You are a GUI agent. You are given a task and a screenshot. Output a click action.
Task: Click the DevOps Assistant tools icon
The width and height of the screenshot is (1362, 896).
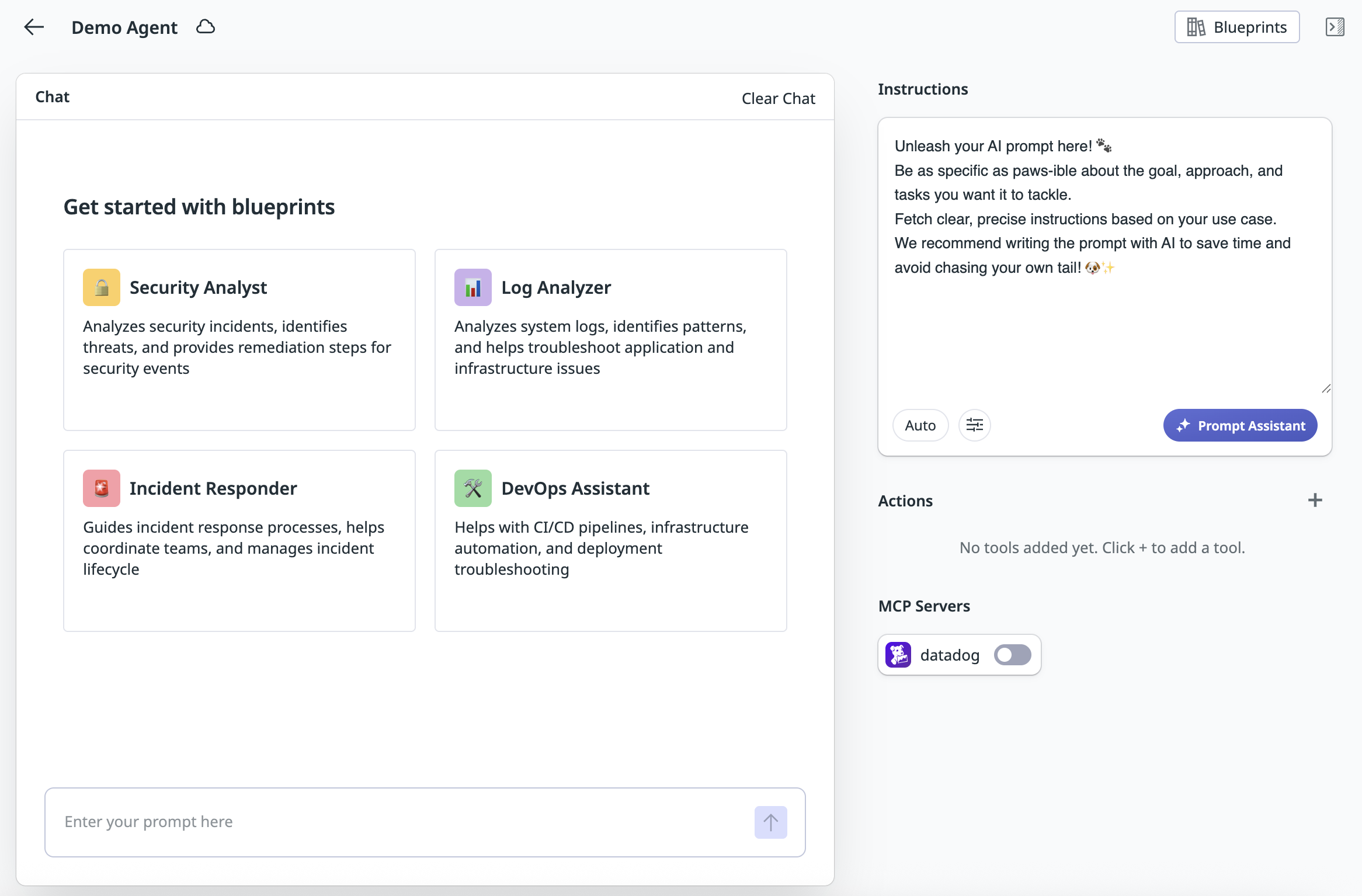472,488
